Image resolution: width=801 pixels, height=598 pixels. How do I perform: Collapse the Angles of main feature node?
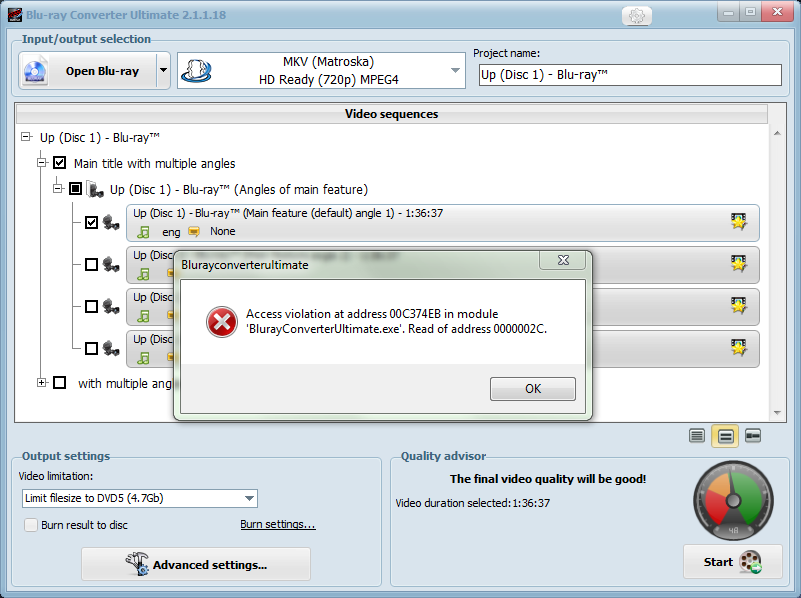click(x=59, y=189)
